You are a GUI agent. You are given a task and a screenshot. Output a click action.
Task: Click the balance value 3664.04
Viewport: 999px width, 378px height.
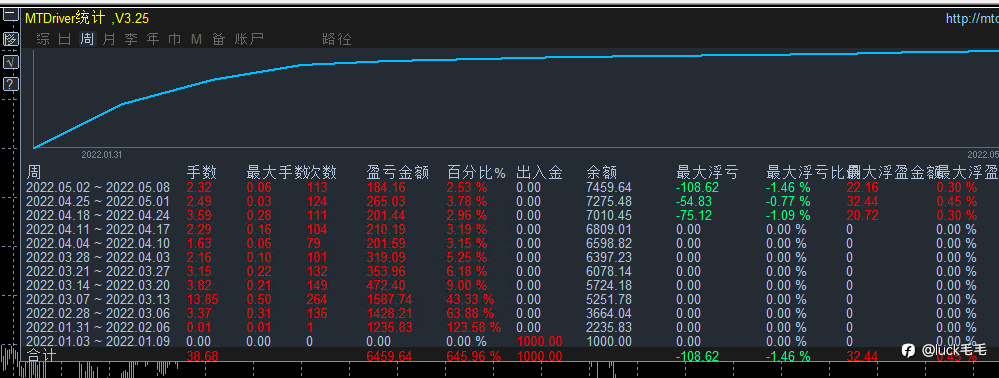click(609, 314)
